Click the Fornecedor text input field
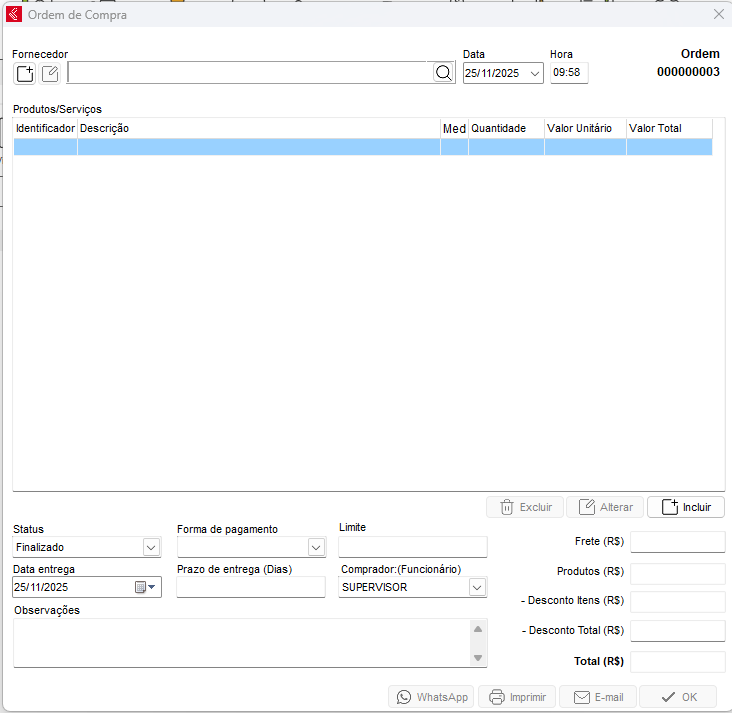 250,73
